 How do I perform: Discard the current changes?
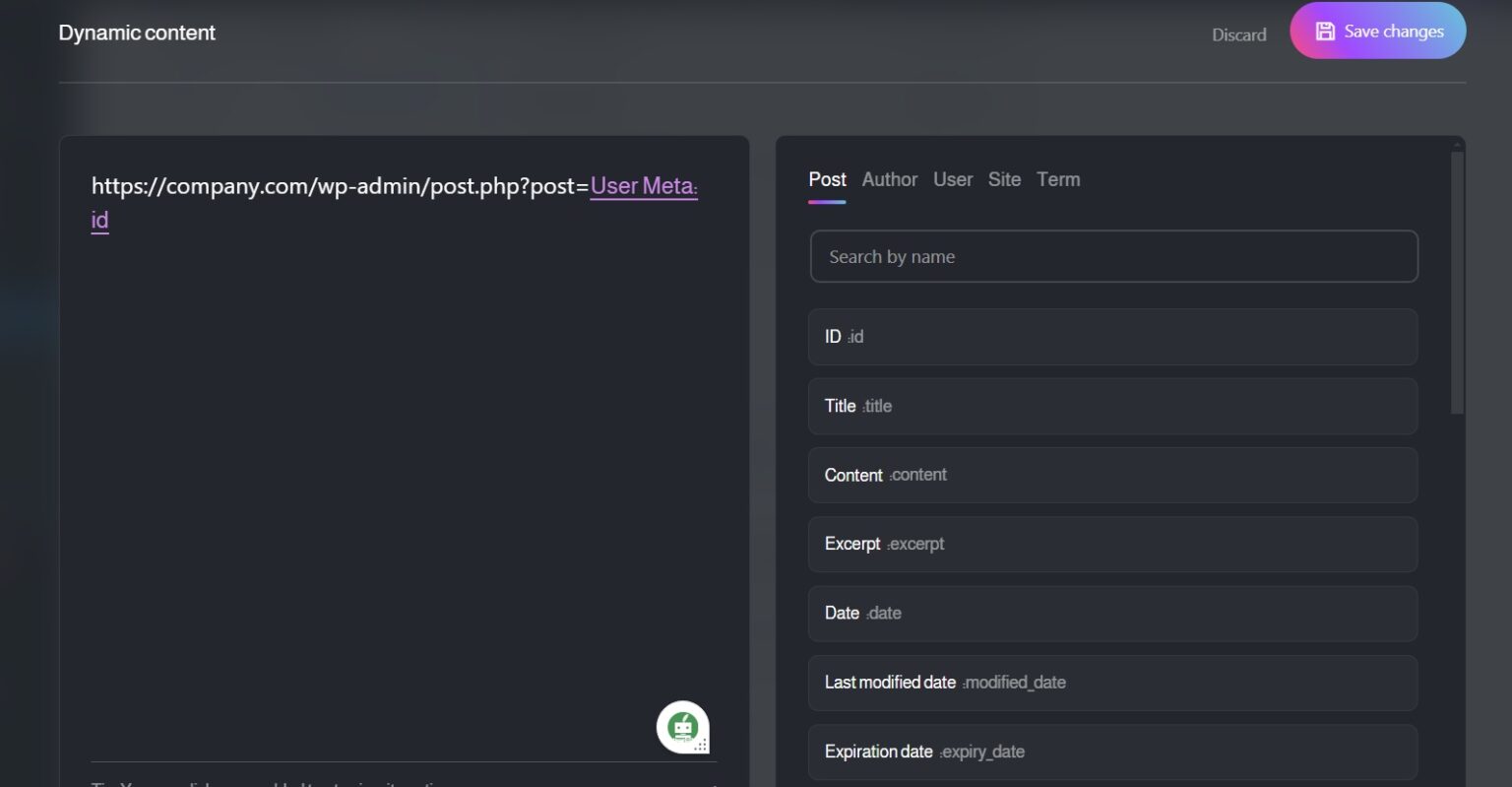1238,34
